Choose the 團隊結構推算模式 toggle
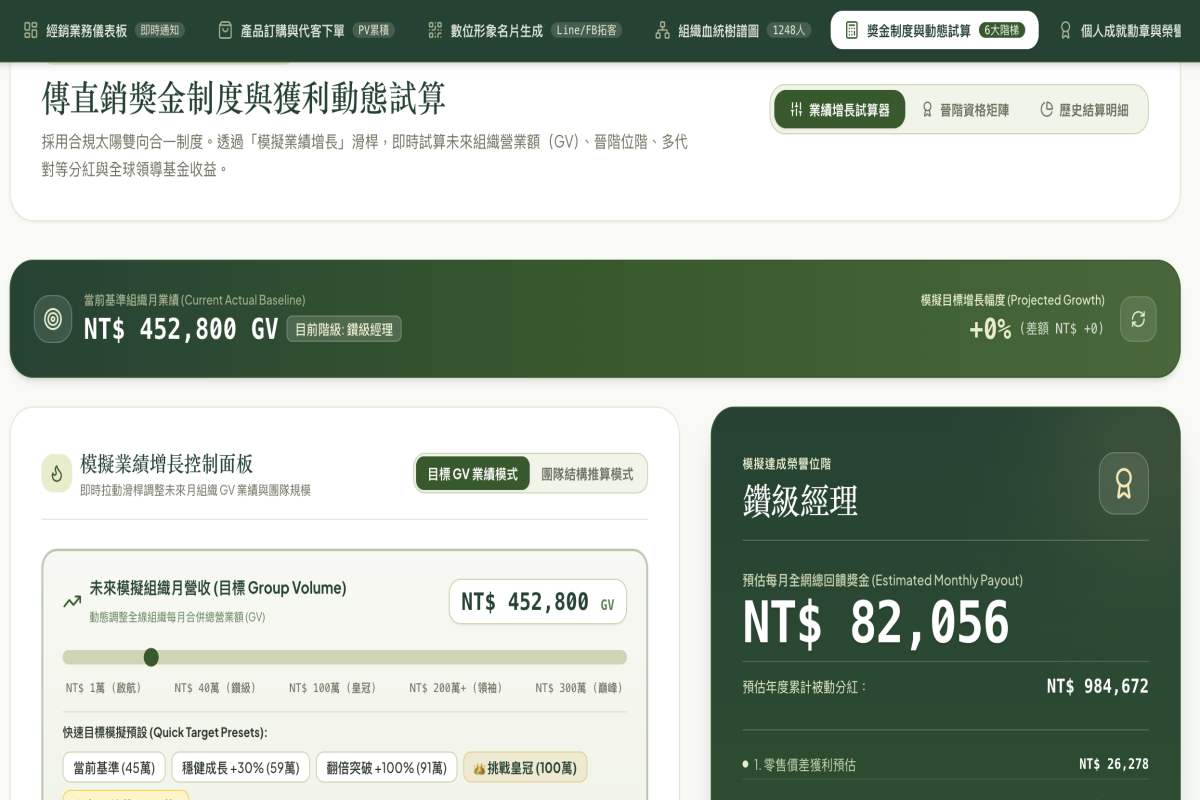1200x800 pixels. click(588, 474)
